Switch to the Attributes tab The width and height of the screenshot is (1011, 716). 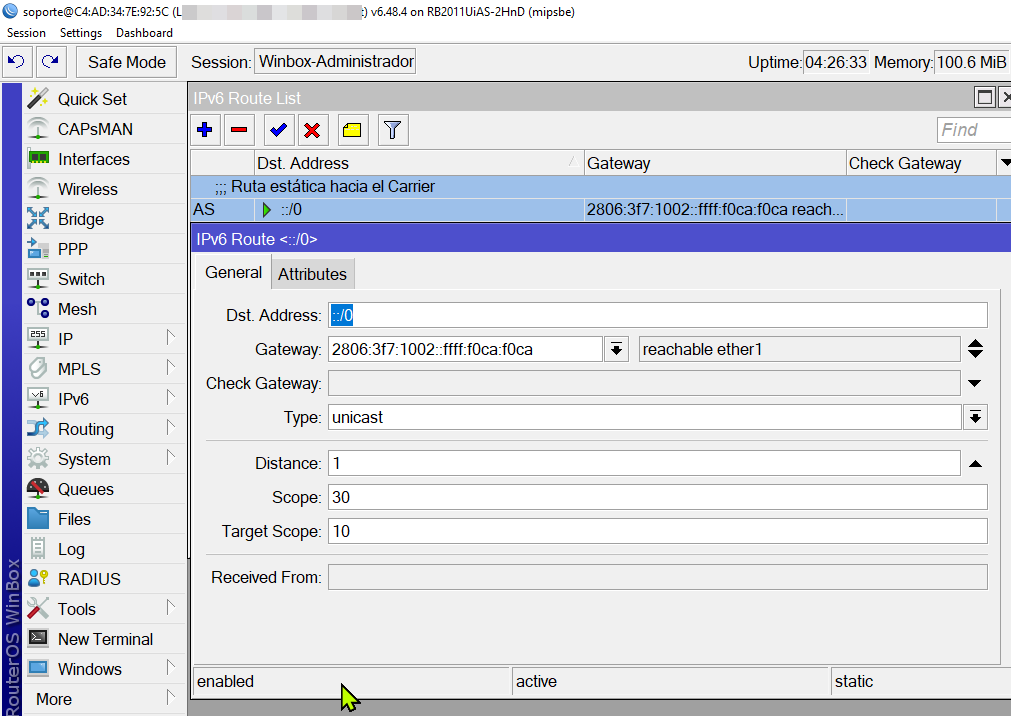pyautogui.click(x=312, y=274)
